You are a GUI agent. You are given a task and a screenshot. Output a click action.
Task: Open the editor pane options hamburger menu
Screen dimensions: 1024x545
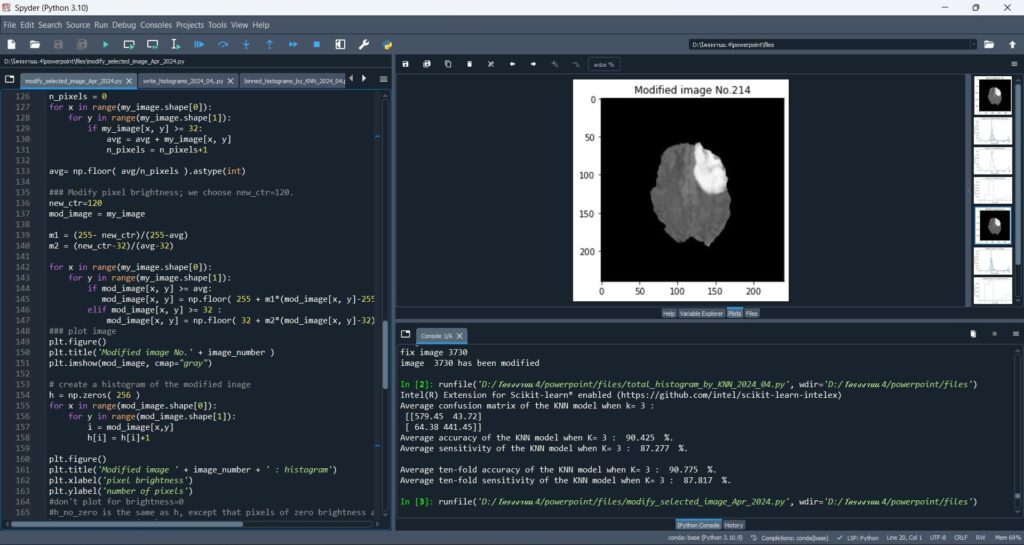[383, 79]
